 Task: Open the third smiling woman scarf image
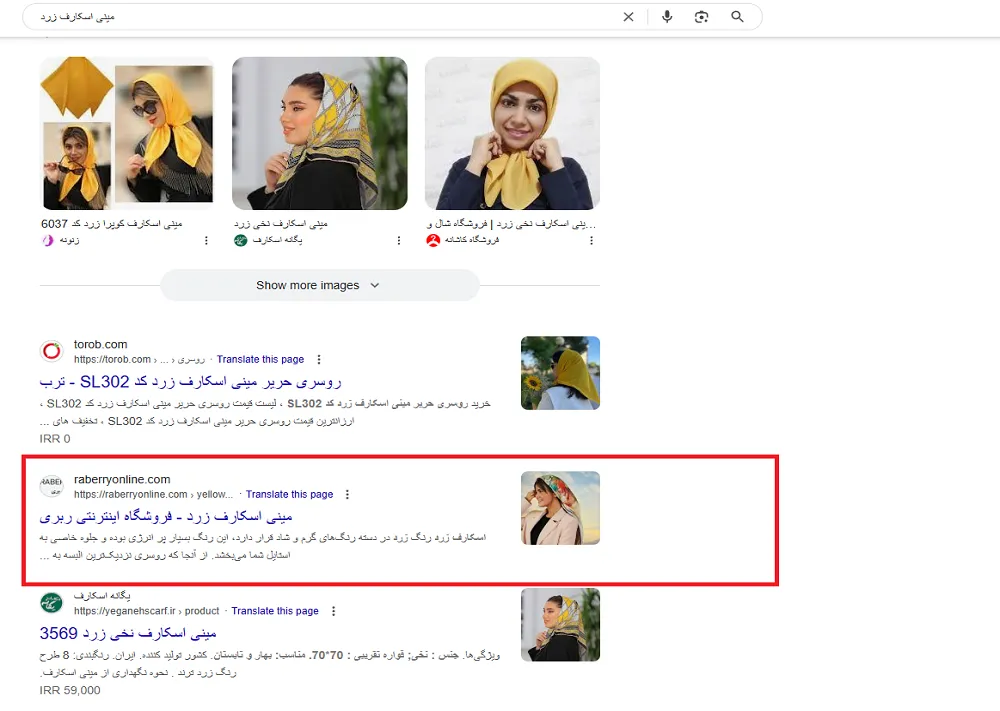(x=512, y=133)
